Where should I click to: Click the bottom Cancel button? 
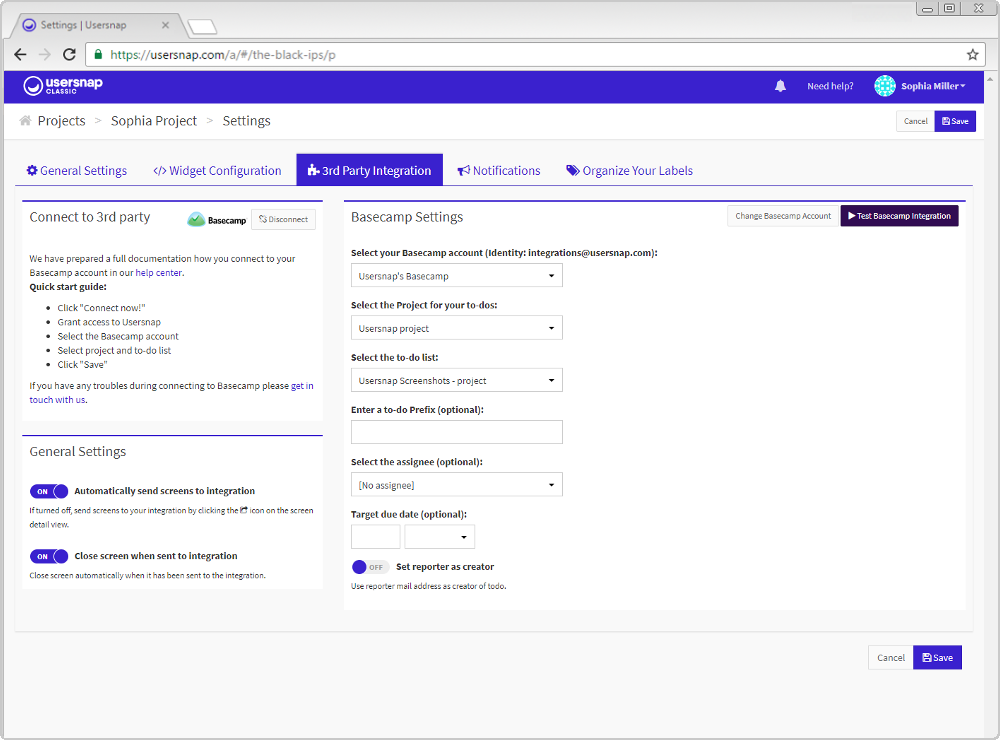890,658
